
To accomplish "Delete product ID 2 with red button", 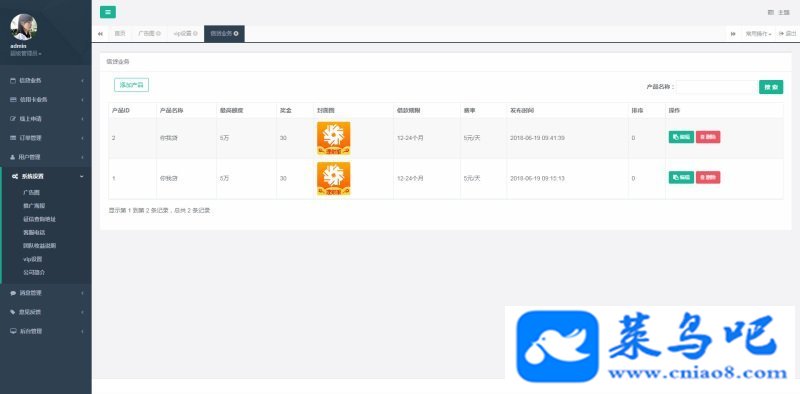I will coord(708,137).
